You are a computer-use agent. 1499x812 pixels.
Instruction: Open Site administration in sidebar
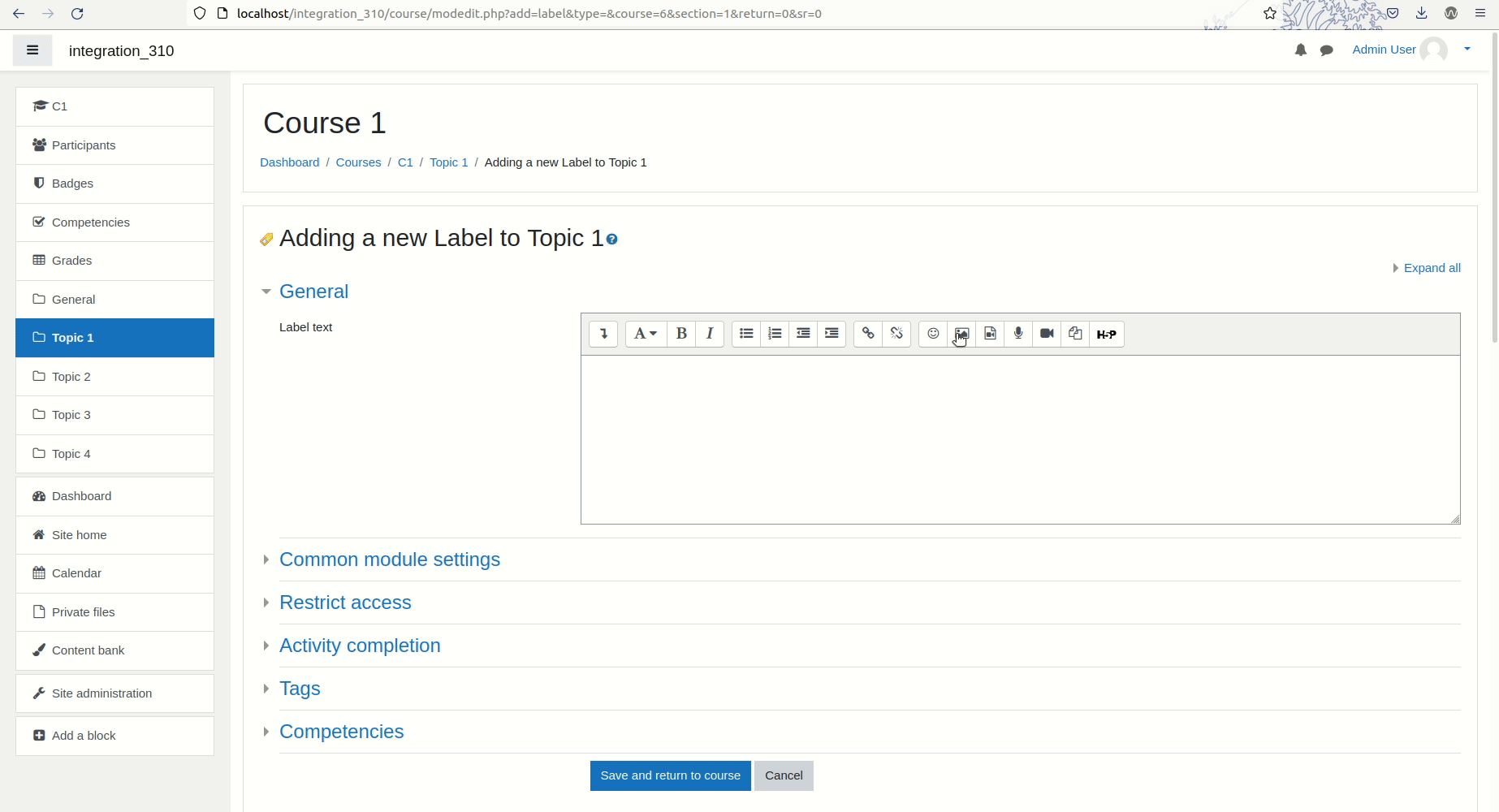114,693
